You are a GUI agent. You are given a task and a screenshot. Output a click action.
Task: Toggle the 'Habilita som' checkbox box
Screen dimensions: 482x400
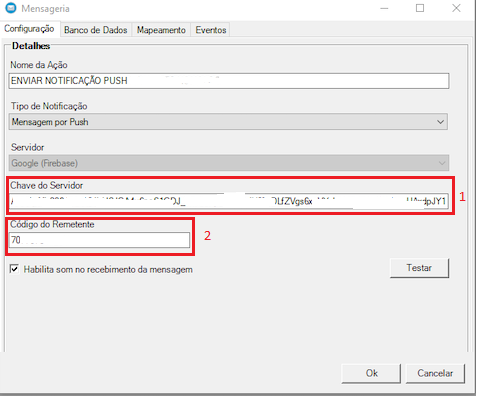14,269
